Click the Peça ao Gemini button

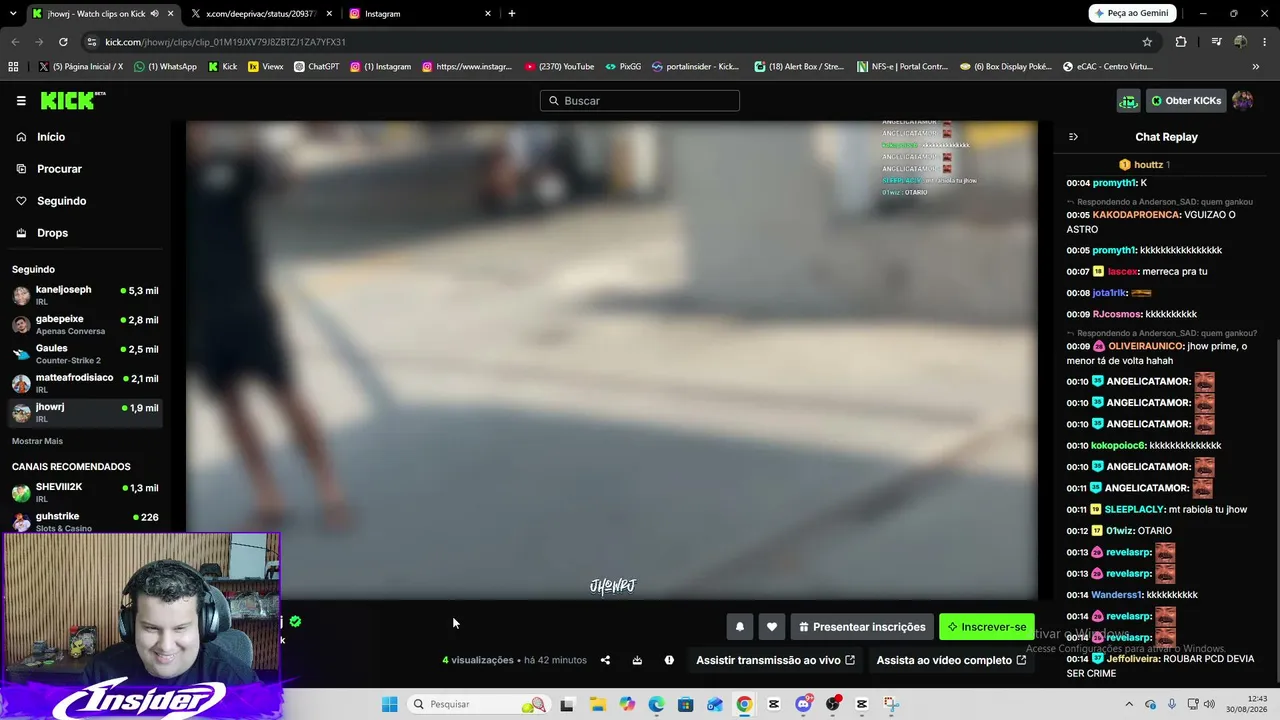[x=1131, y=14]
